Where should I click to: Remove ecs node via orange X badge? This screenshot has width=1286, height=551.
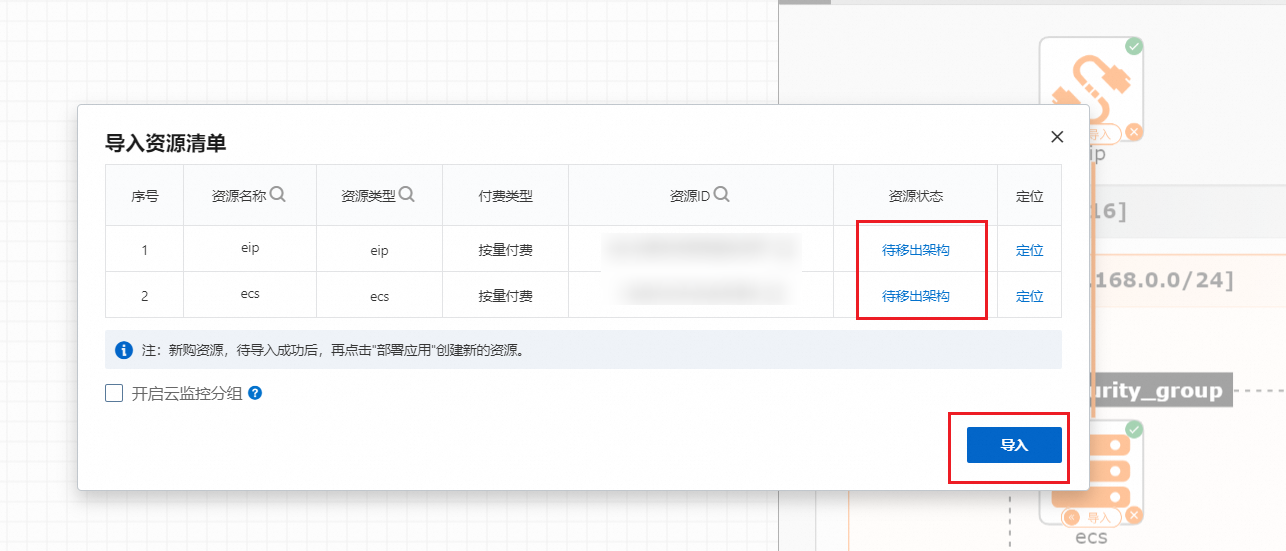point(1134,515)
